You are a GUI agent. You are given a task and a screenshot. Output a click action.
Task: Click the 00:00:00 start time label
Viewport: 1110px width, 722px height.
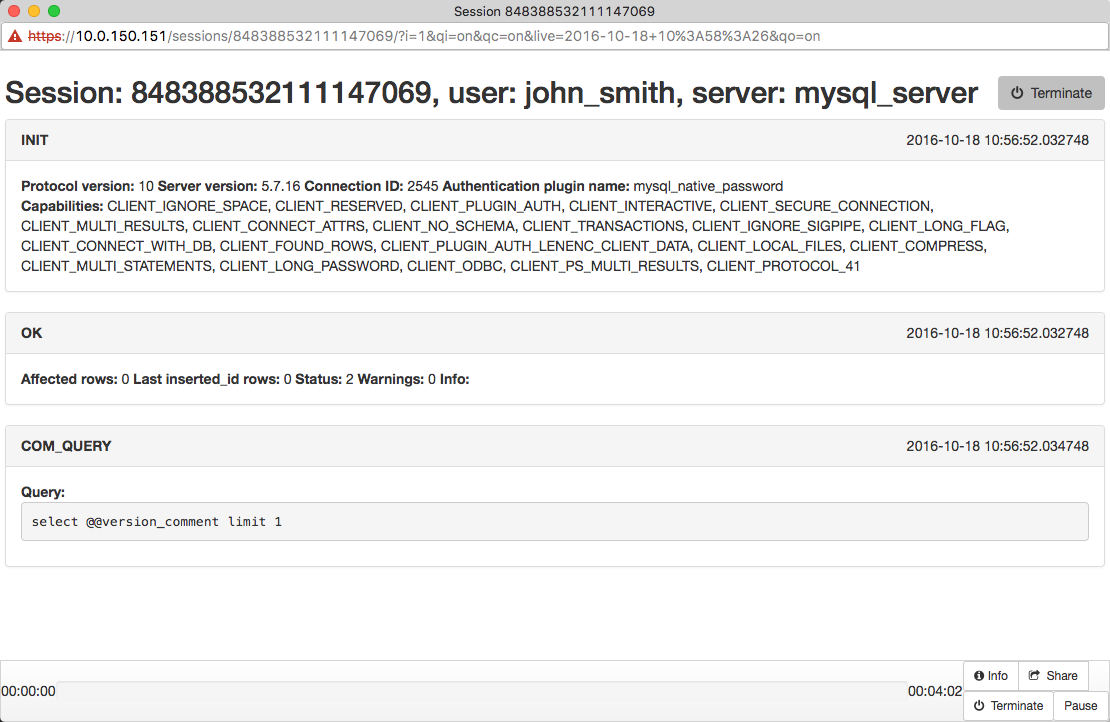click(x=28, y=691)
